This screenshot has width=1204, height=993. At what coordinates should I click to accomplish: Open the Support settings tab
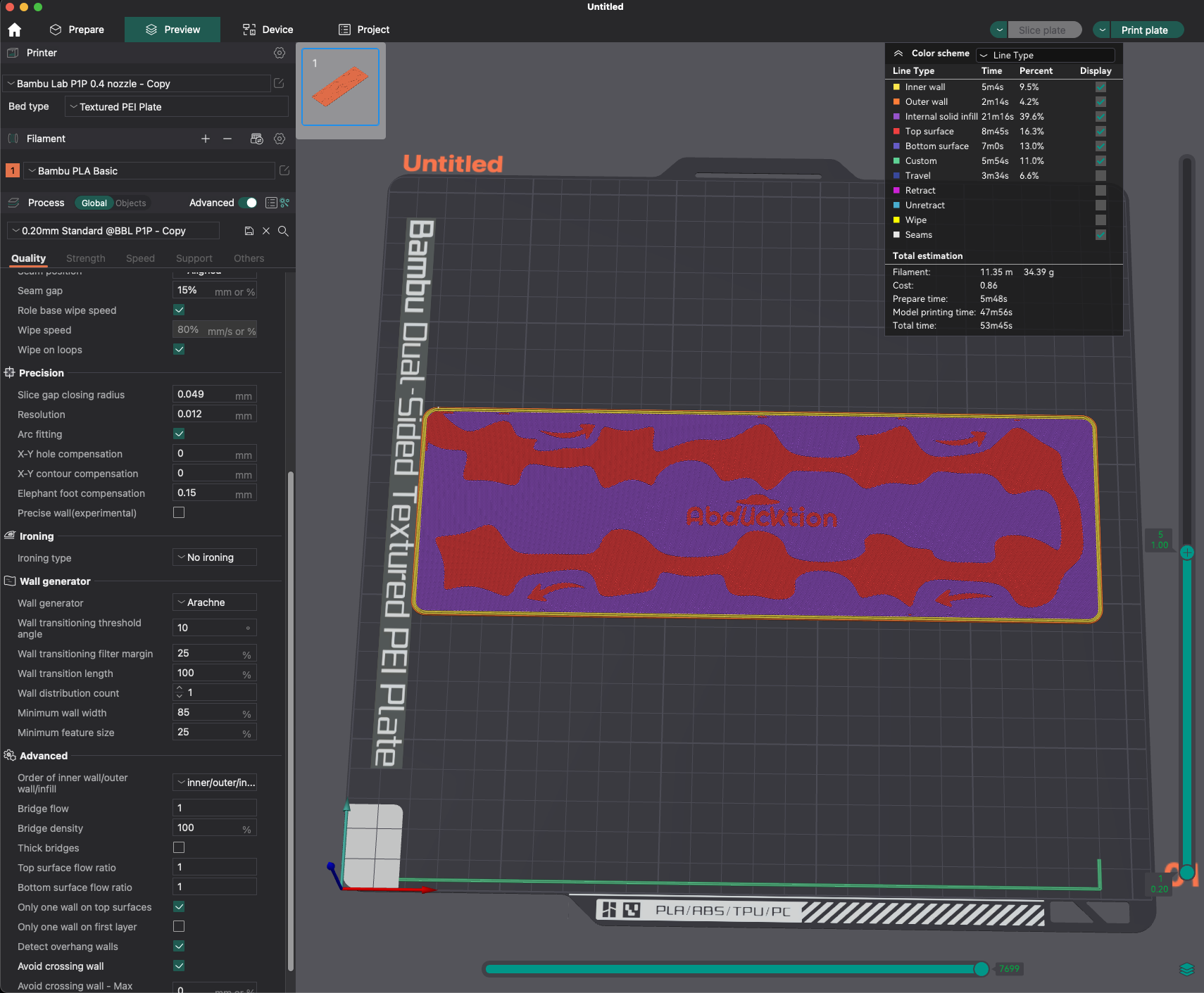(x=194, y=258)
